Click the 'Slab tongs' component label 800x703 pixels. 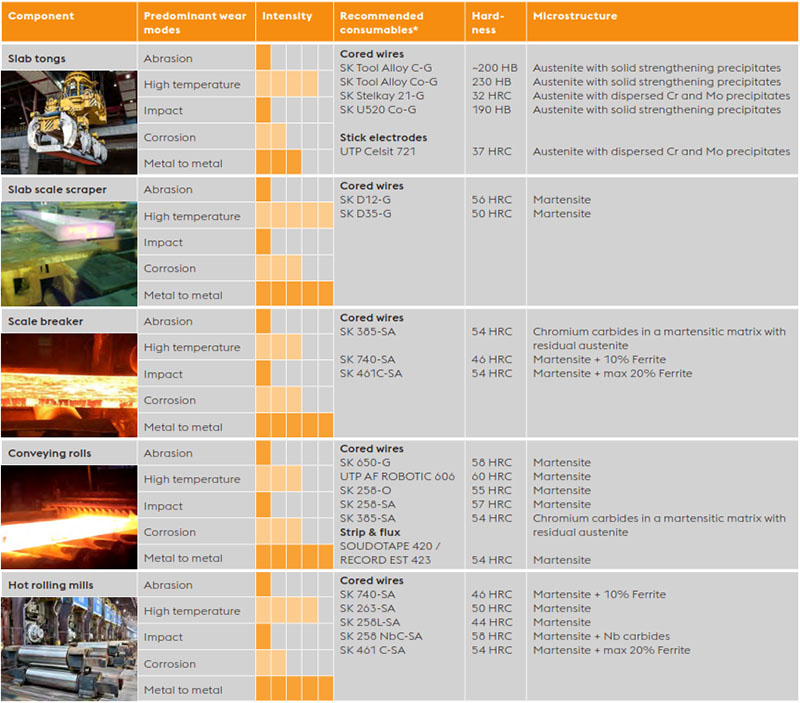(x=37, y=58)
